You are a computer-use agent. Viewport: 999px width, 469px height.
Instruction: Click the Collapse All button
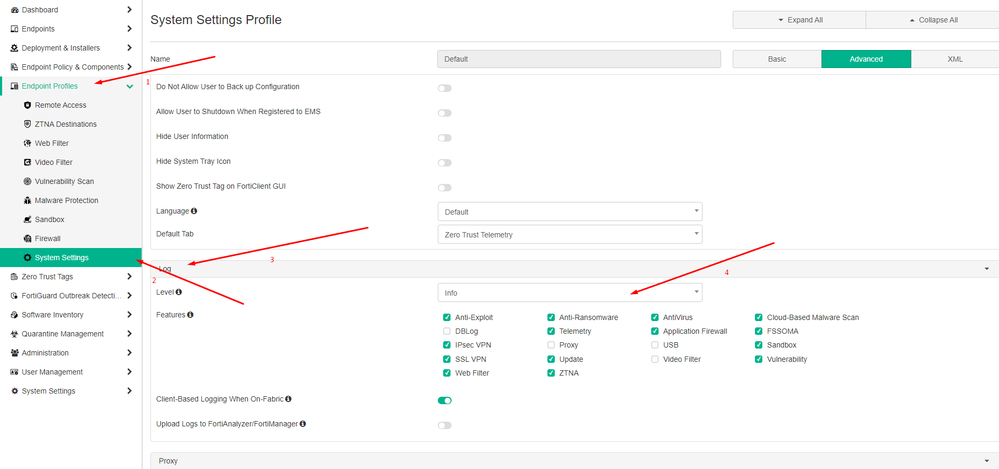(932, 20)
